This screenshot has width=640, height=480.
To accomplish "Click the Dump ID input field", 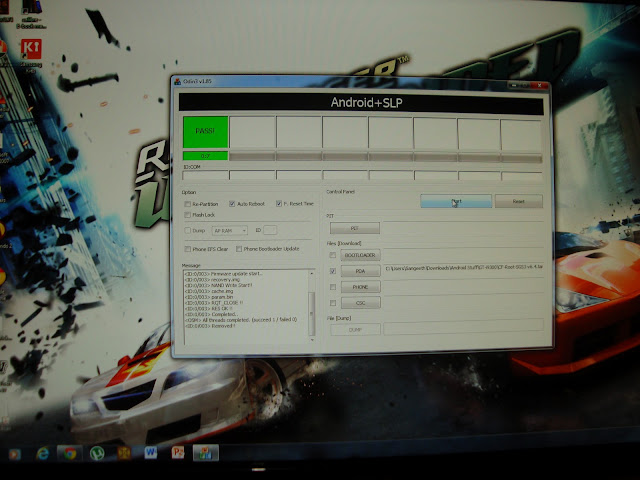I will [270, 230].
